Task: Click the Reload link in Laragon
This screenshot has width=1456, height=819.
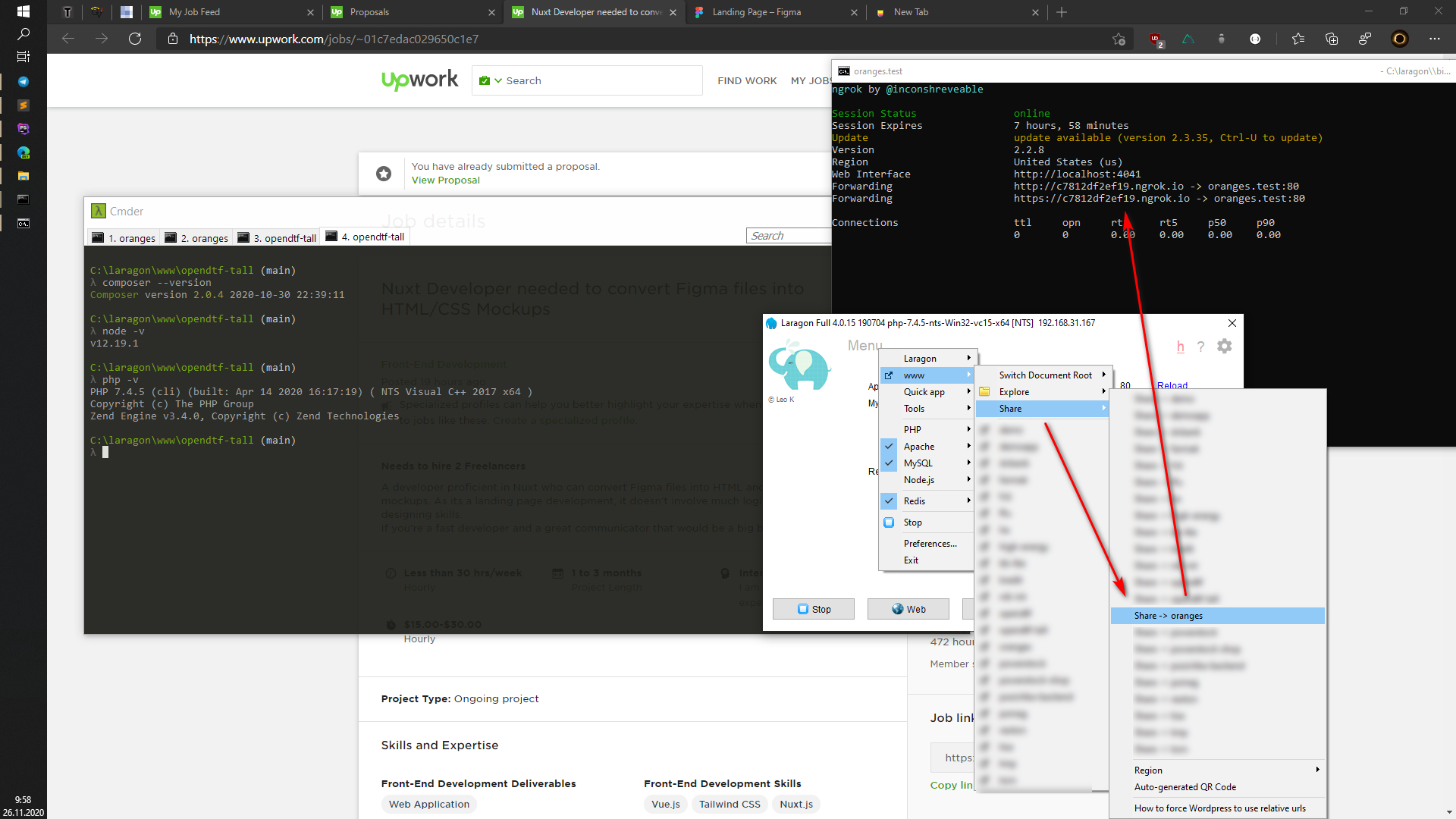Action: (1172, 385)
